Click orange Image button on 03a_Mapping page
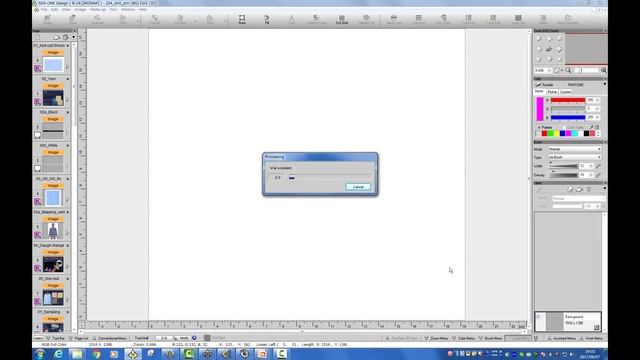 [53, 219]
